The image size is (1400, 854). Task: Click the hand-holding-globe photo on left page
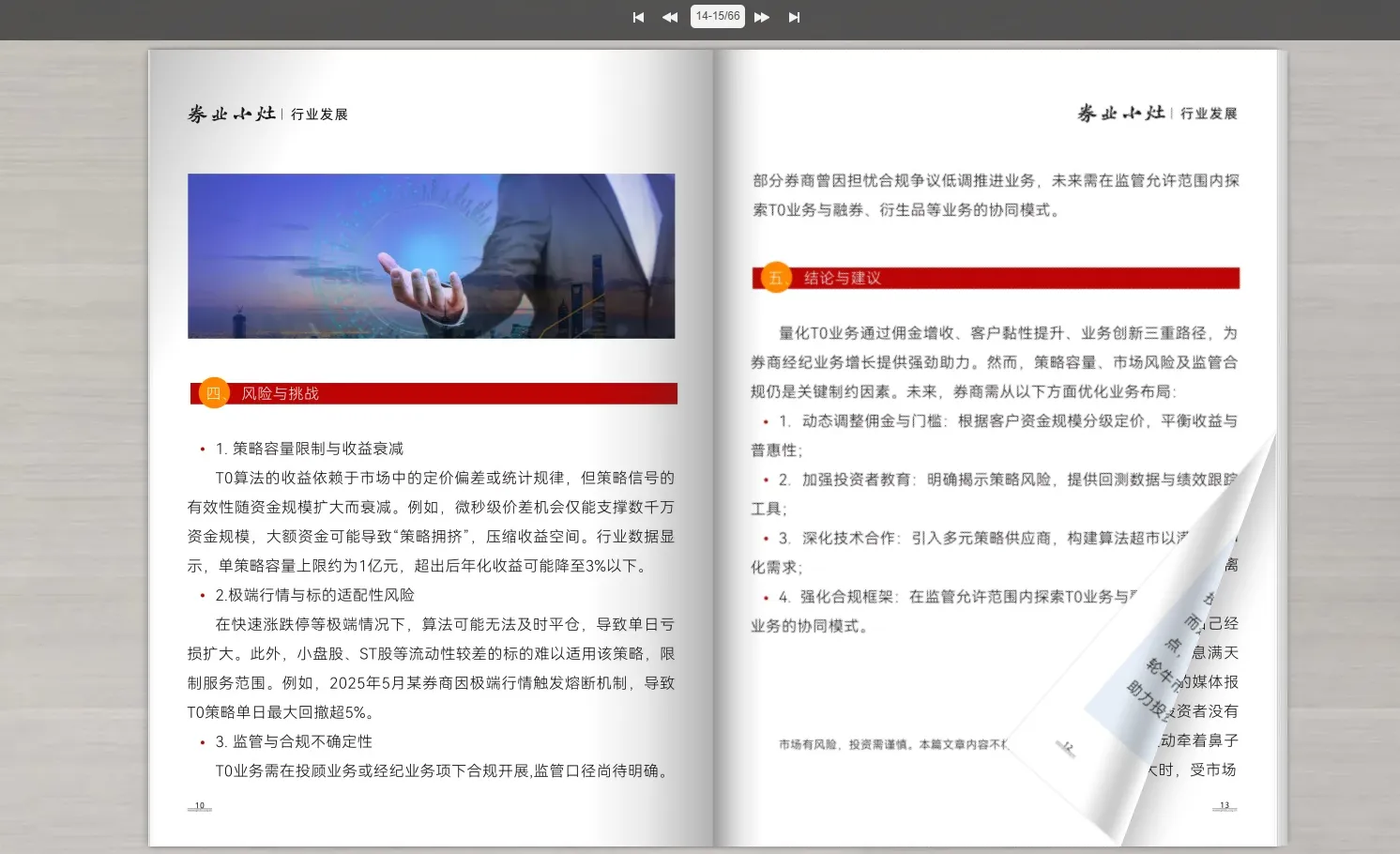(x=431, y=255)
